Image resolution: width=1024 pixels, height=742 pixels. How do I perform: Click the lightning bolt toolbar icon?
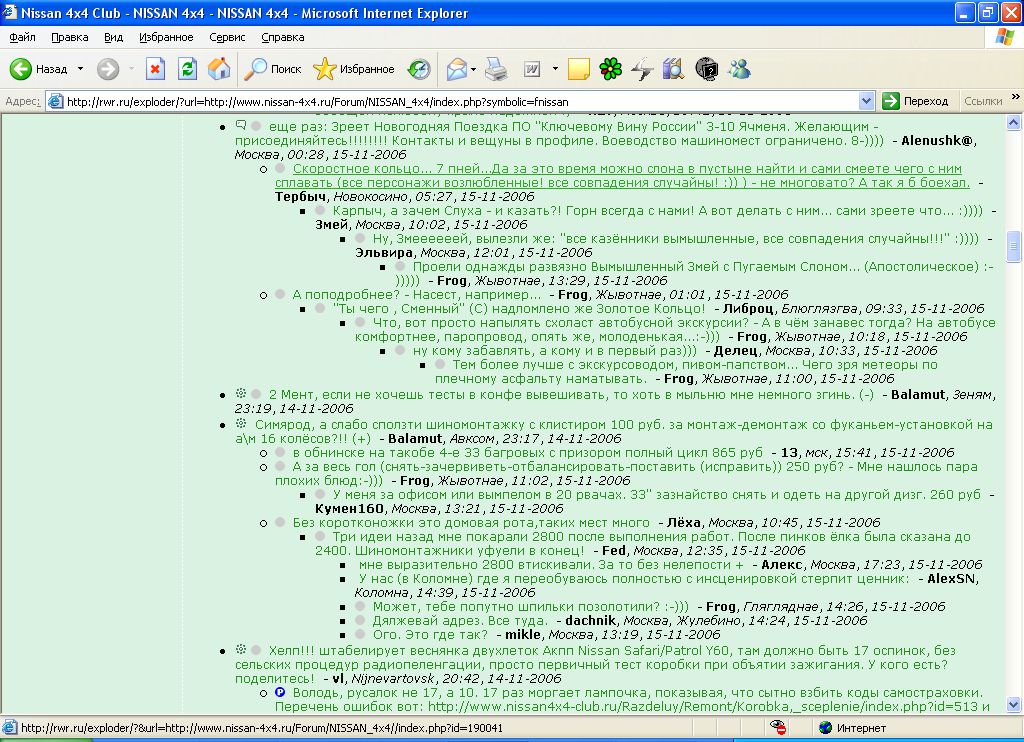(642, 69)
